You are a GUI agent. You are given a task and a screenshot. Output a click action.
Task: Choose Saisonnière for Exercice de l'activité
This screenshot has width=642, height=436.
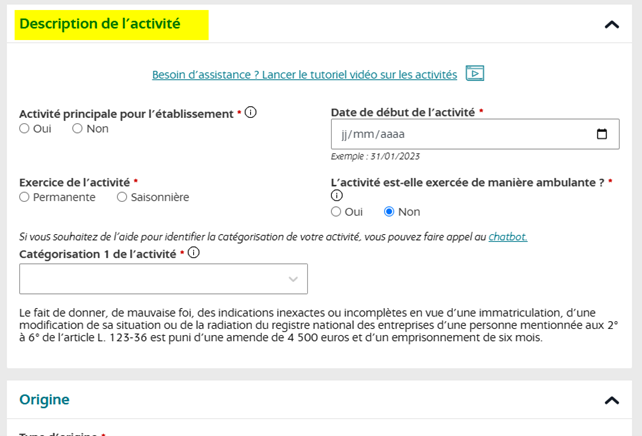click(122, 197)
